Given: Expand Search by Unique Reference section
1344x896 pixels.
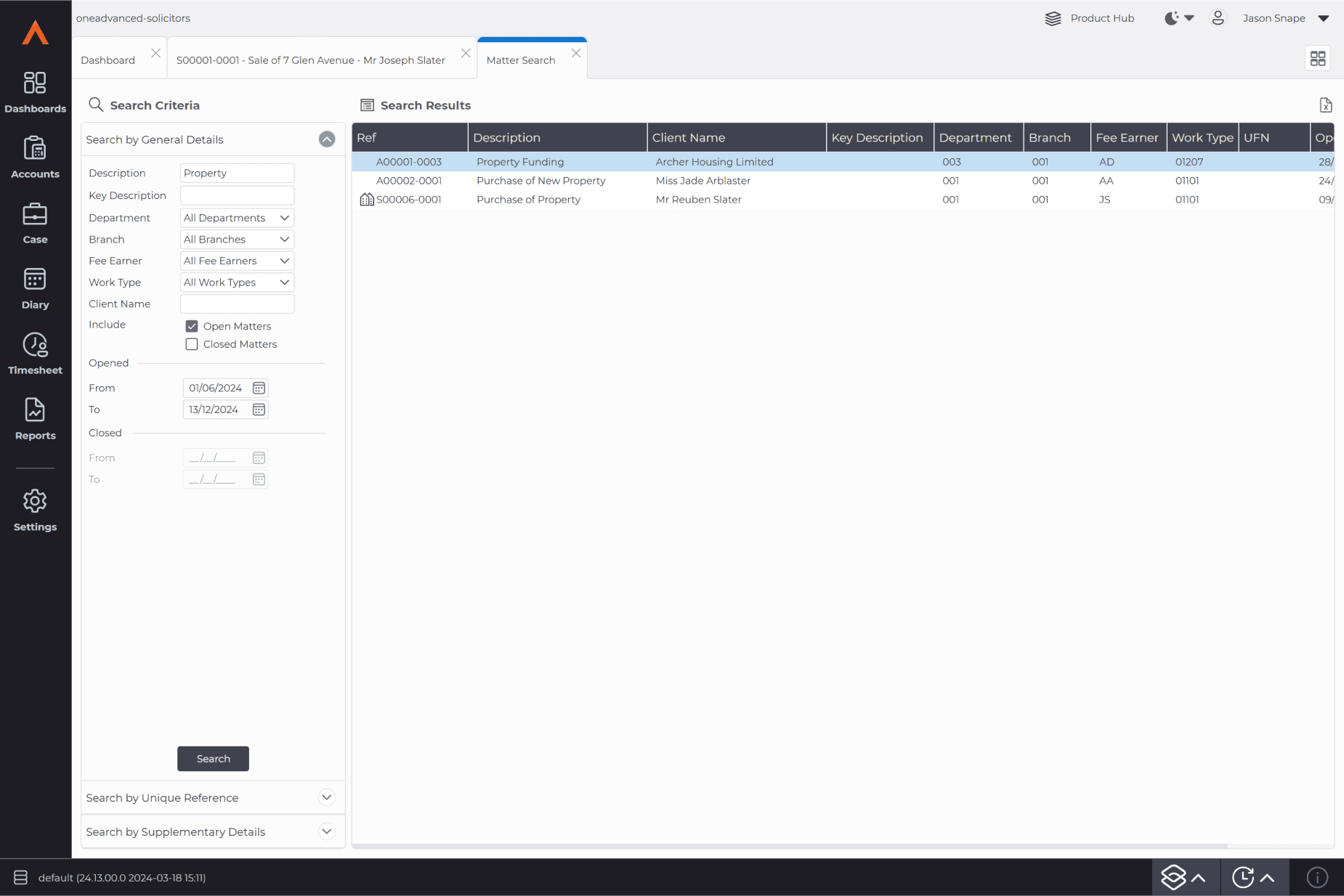Looking at the screenshot, I should coord(327,797).
